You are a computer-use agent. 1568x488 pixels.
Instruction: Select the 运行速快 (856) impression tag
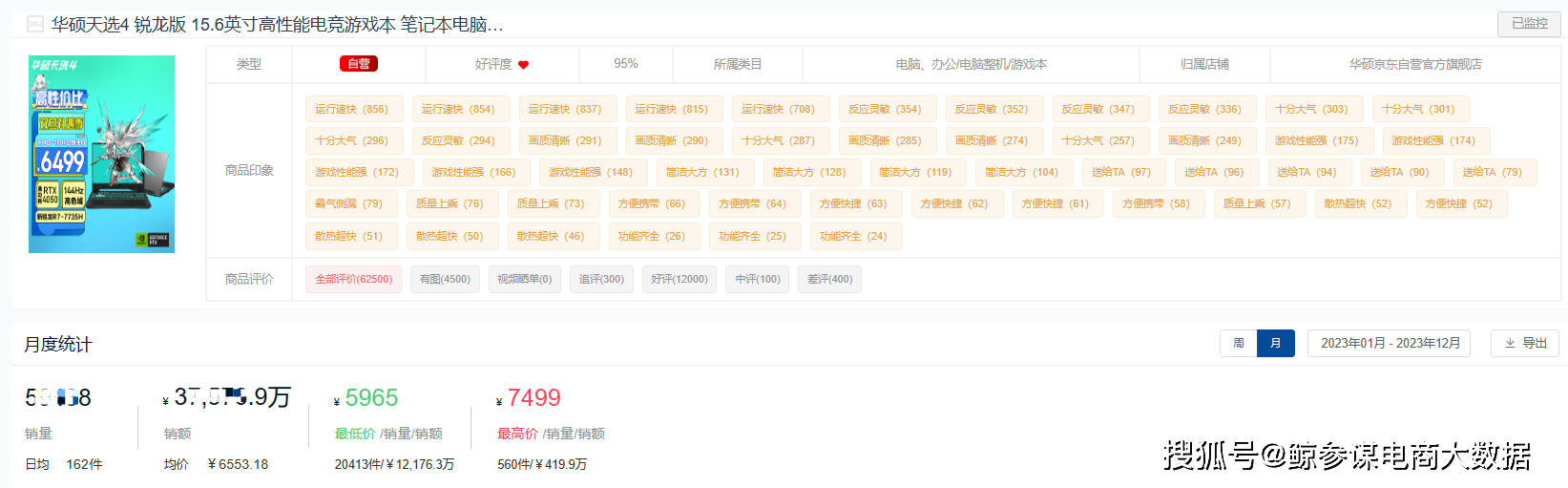point(353,109)
